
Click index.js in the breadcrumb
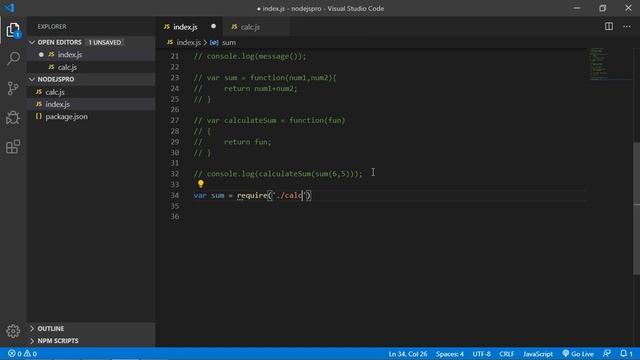188,42
